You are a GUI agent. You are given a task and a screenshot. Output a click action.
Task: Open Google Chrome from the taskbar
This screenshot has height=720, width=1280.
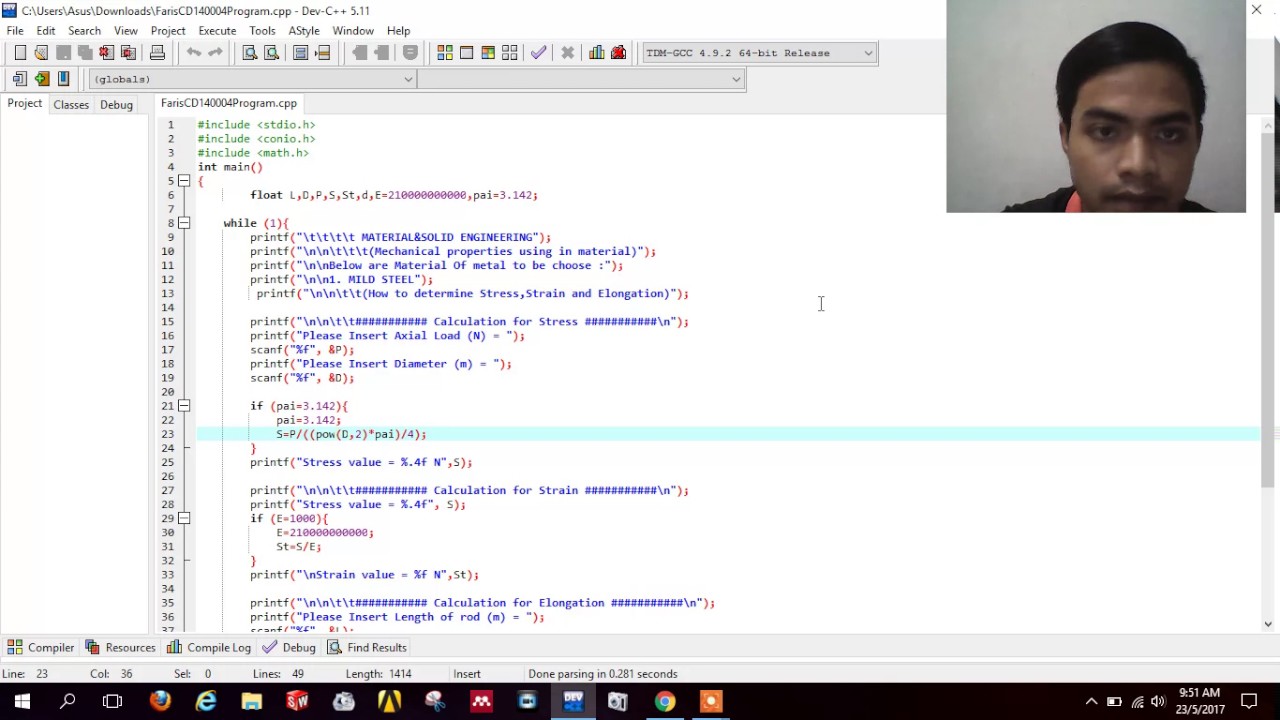(x=665, y=701)
